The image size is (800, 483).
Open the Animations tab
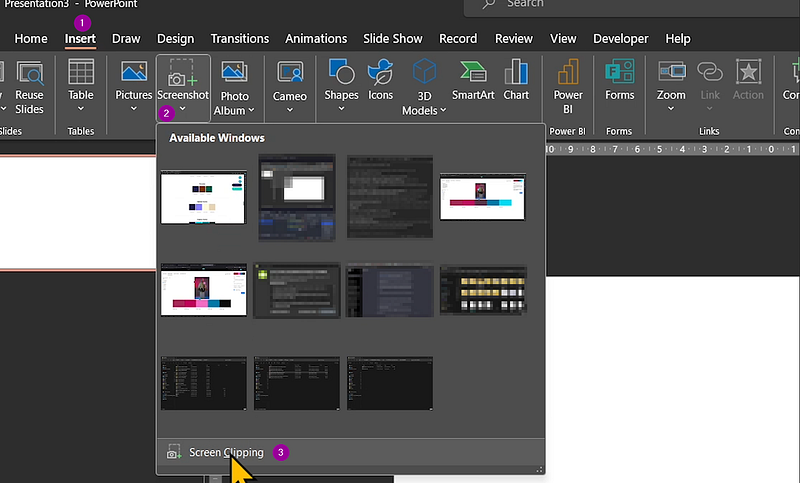pos(316,39)
